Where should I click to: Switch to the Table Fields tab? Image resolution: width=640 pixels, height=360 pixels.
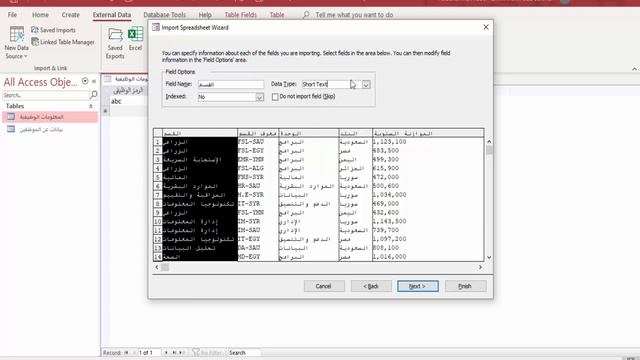tap(240, 15)
